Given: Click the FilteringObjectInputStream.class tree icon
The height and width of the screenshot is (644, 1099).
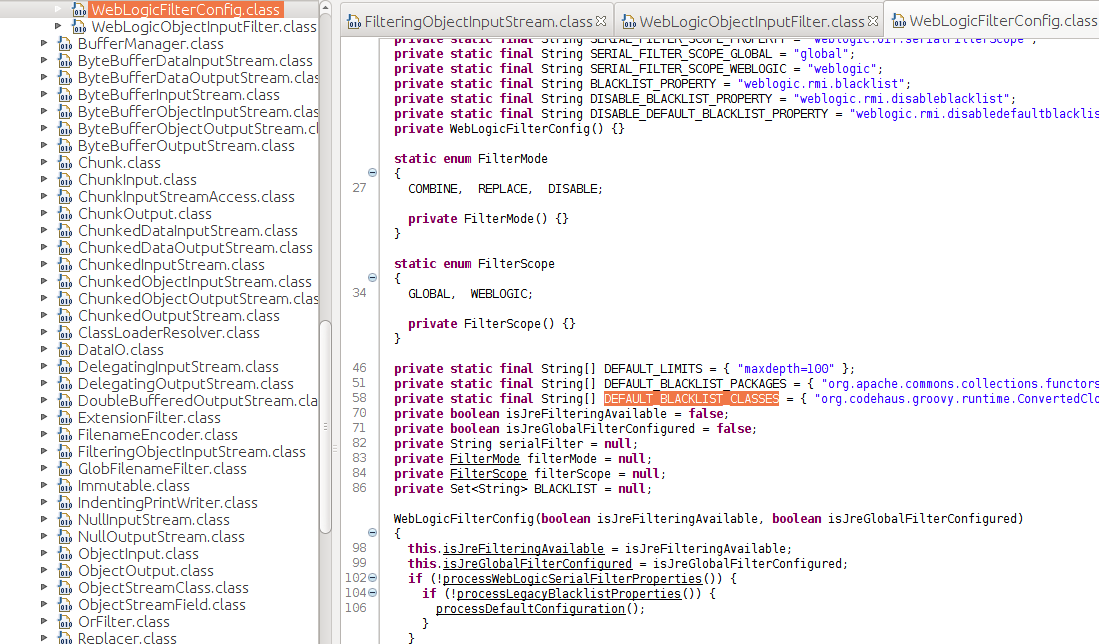Looking at the screenshot, I should (65, 452).
